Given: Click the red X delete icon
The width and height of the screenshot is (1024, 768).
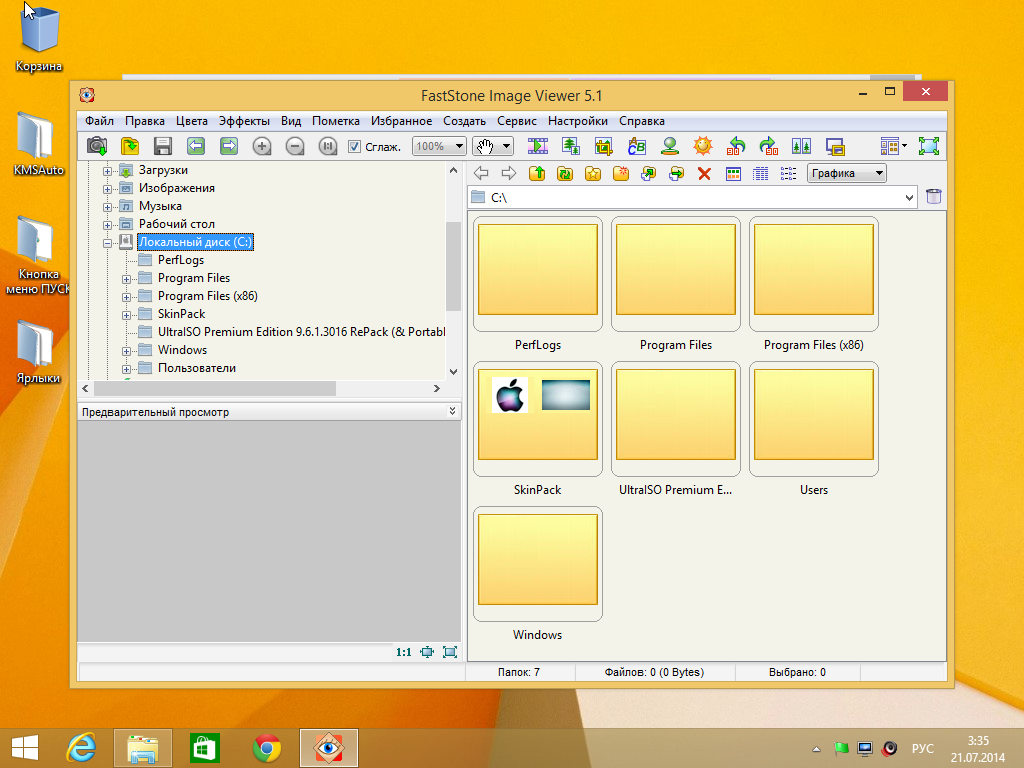Looking at the screenshot, I should [x=704, y=173].
